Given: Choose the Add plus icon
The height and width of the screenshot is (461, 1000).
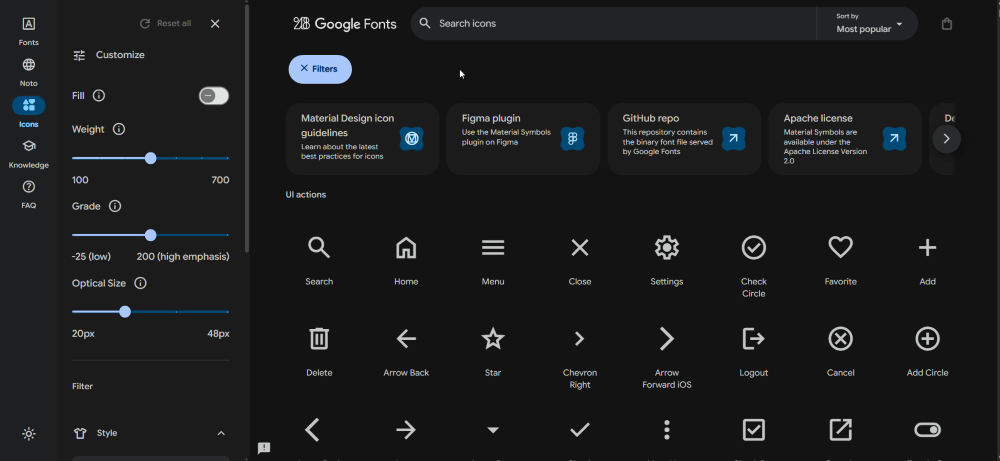Looking at the screenshot, I should pyautogui.click(x=927, y=247).
